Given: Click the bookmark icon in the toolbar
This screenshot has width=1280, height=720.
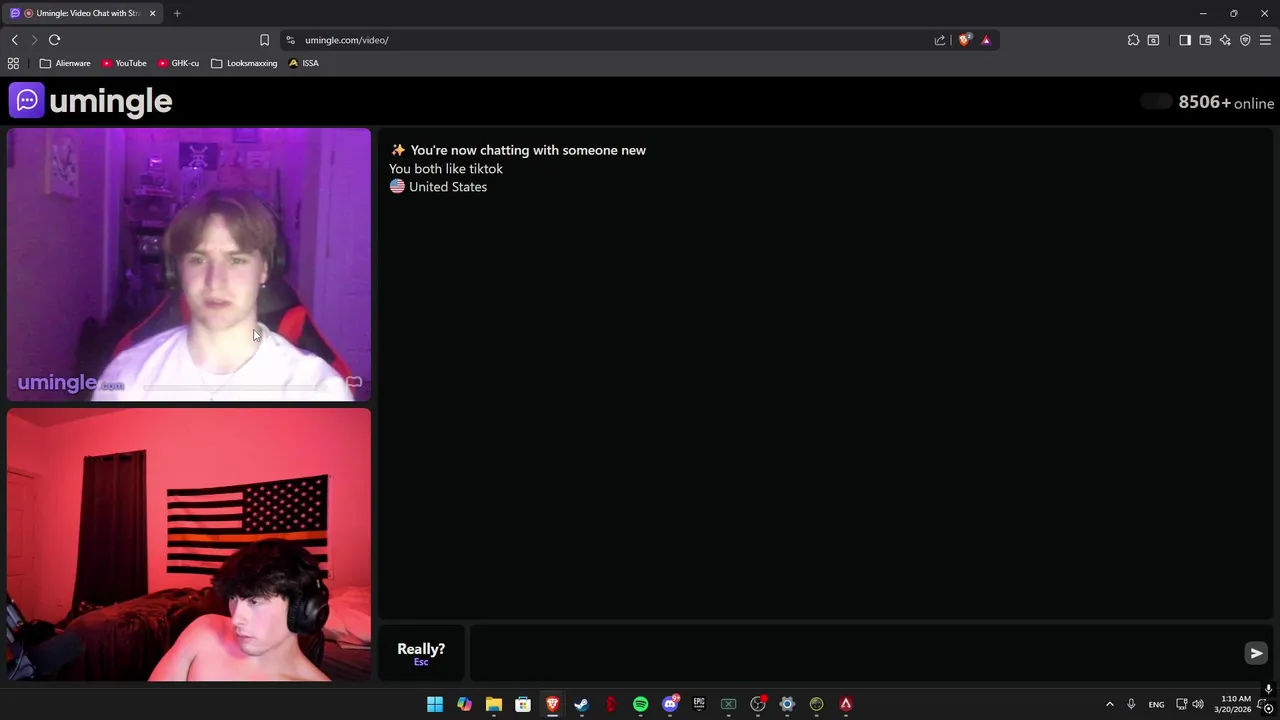Looking at the screenshot, I should [264, 40].
